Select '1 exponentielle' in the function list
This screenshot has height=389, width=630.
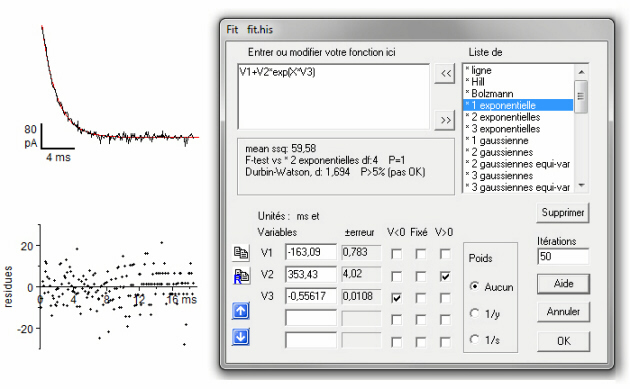click(518, 105)
